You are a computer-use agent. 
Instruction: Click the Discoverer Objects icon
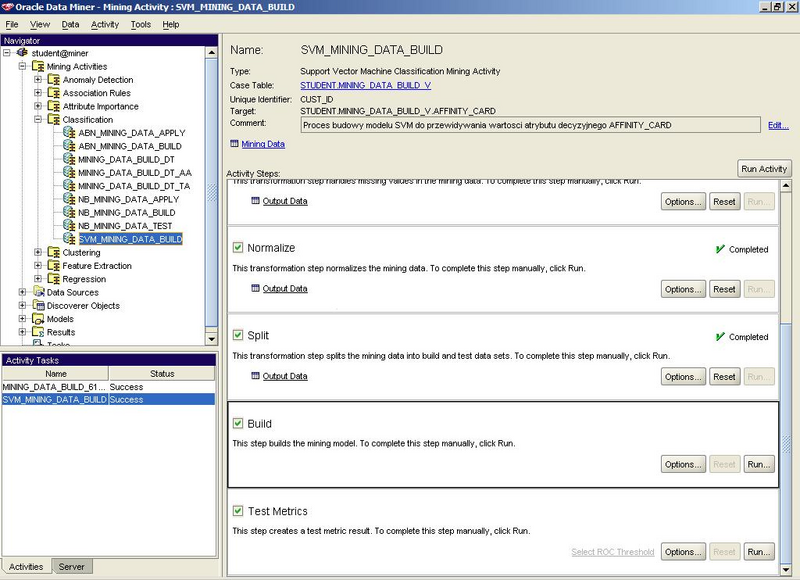pyautogui.click(x=38, y=305)
